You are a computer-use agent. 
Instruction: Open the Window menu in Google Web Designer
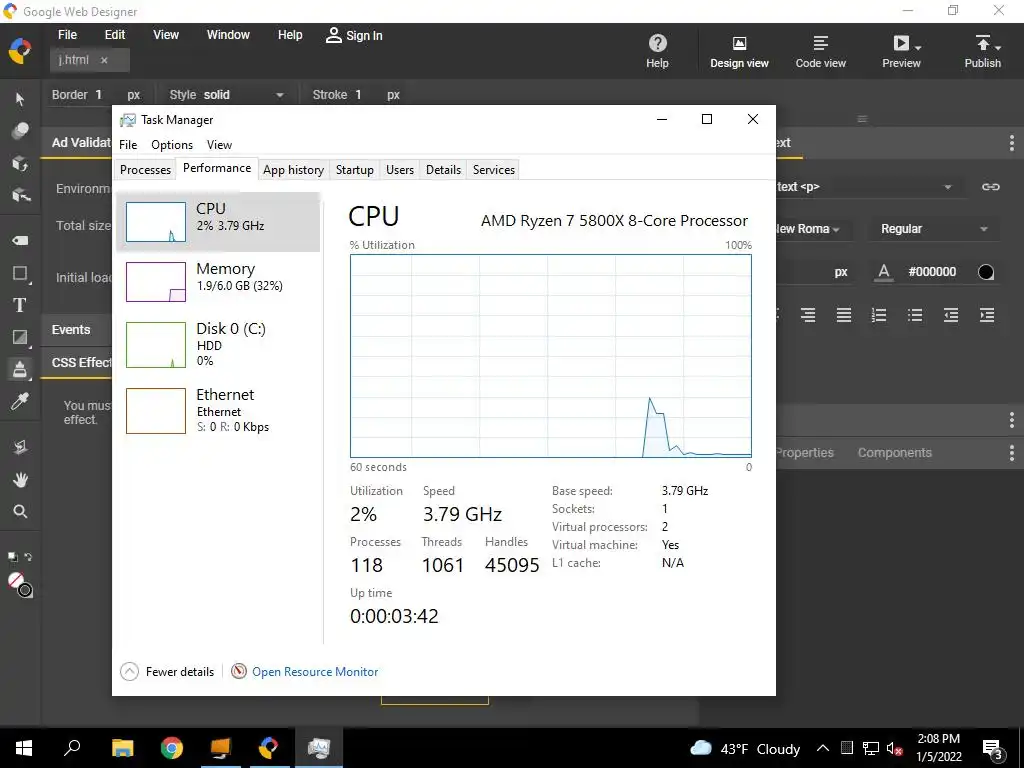point(228,35)
